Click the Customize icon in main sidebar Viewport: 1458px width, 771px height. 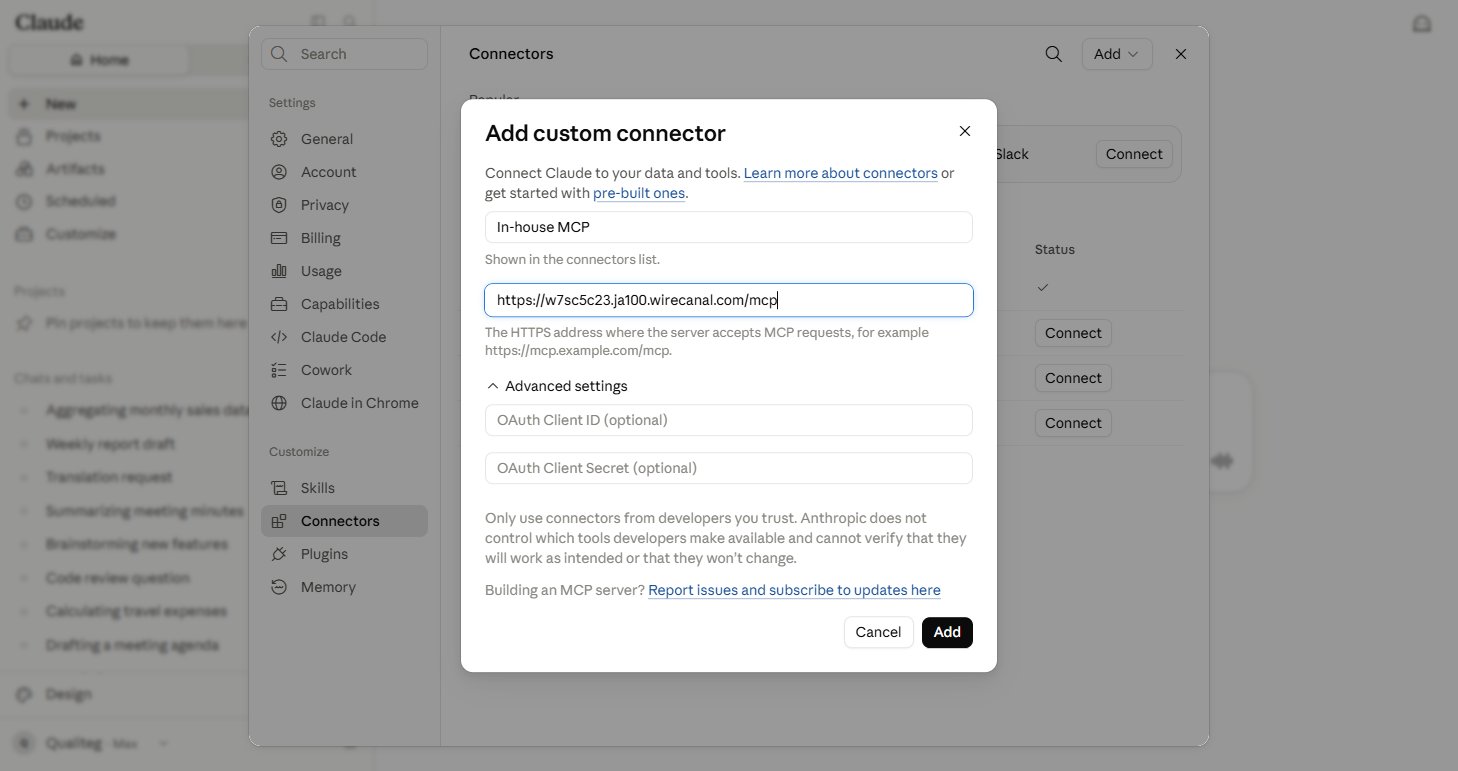pos(24,234)
